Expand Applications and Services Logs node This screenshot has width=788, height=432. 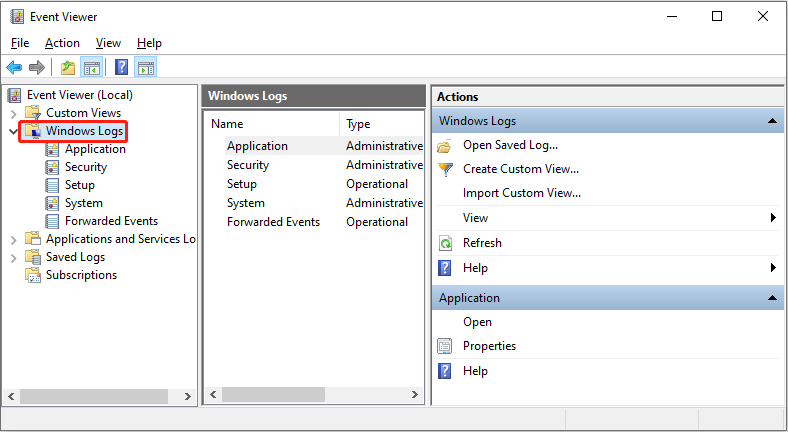tap(14, 240)
